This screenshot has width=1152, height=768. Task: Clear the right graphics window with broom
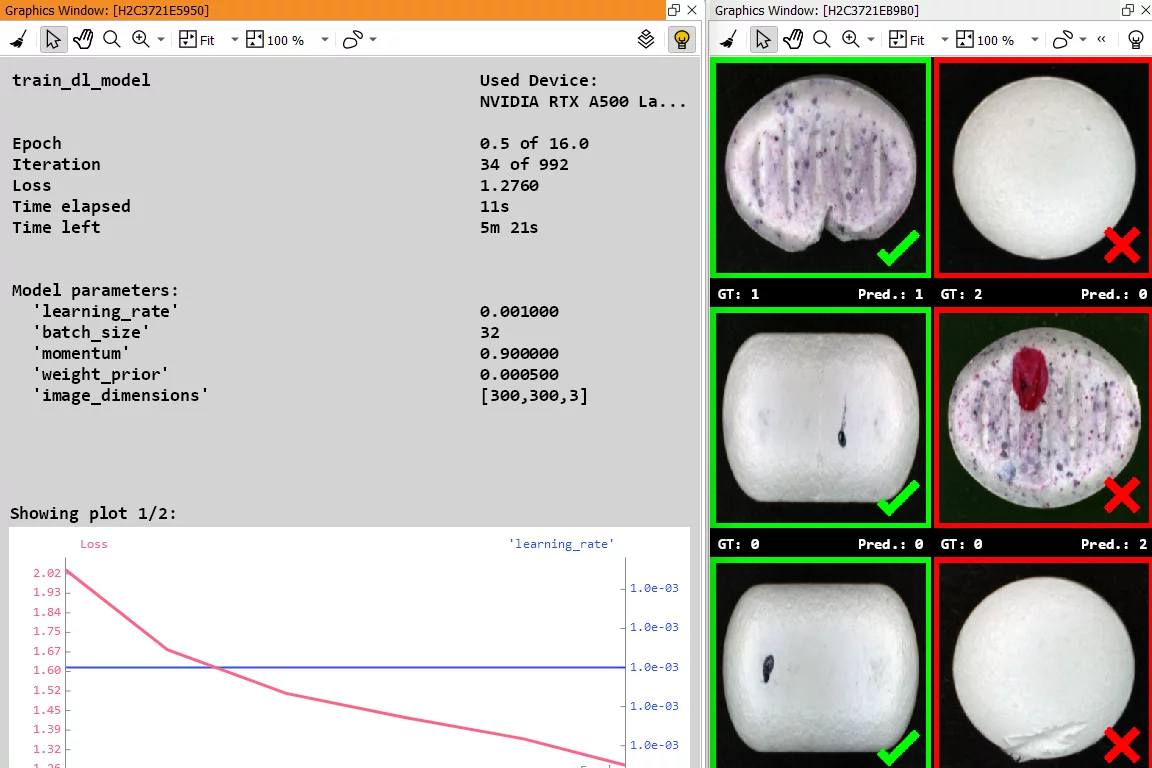click(x=728, y=40)
